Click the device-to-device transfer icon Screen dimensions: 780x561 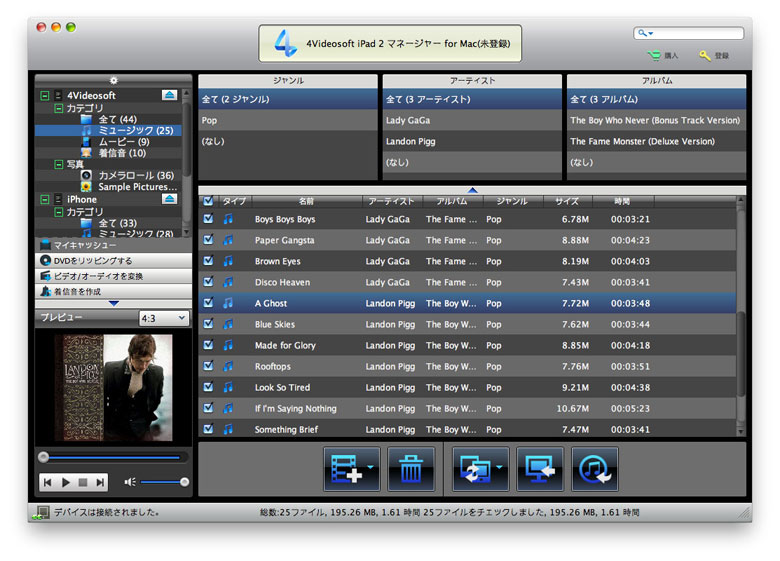coord(479,469)
